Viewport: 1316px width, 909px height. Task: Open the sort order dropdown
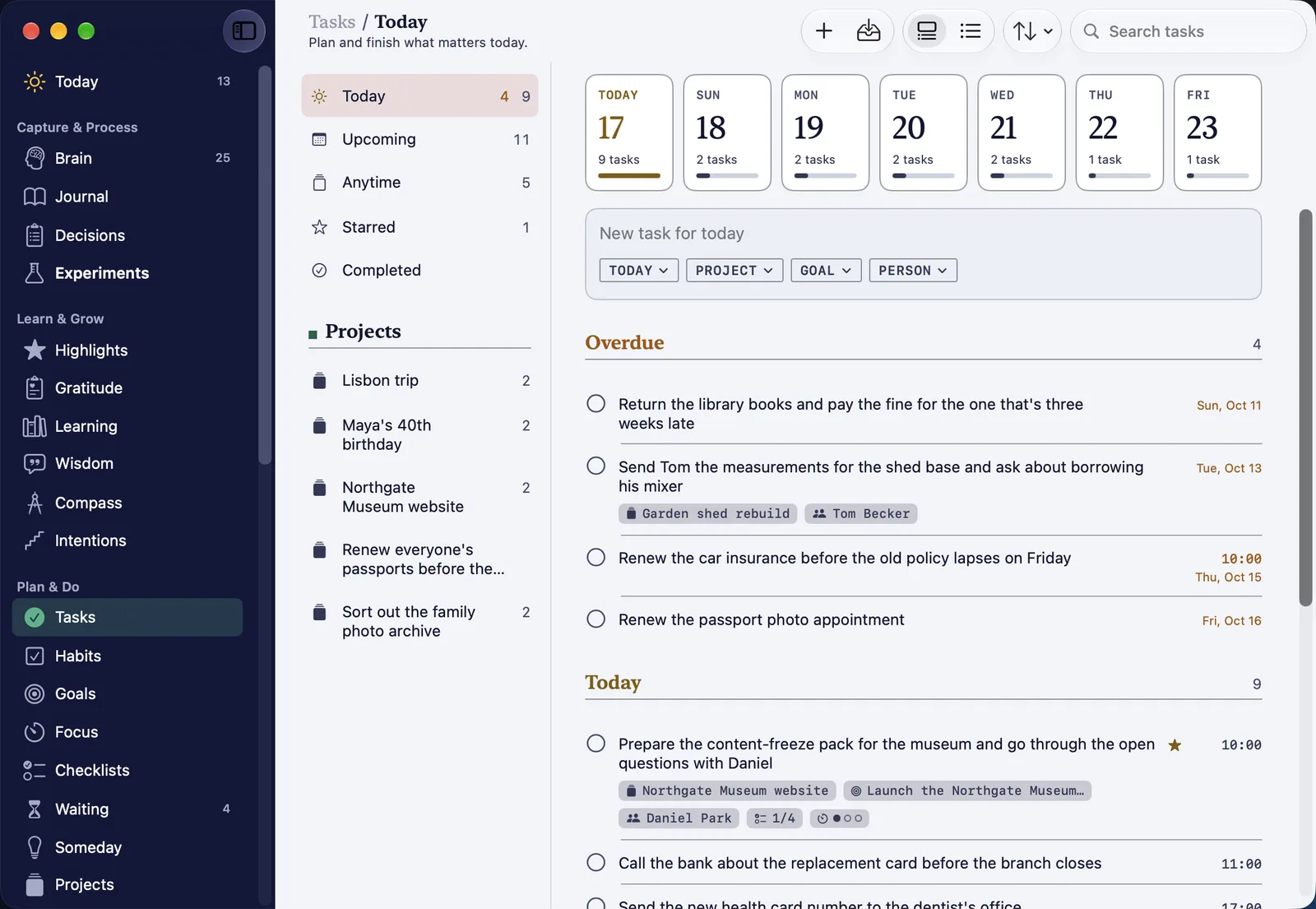[x=1033, y=31]
